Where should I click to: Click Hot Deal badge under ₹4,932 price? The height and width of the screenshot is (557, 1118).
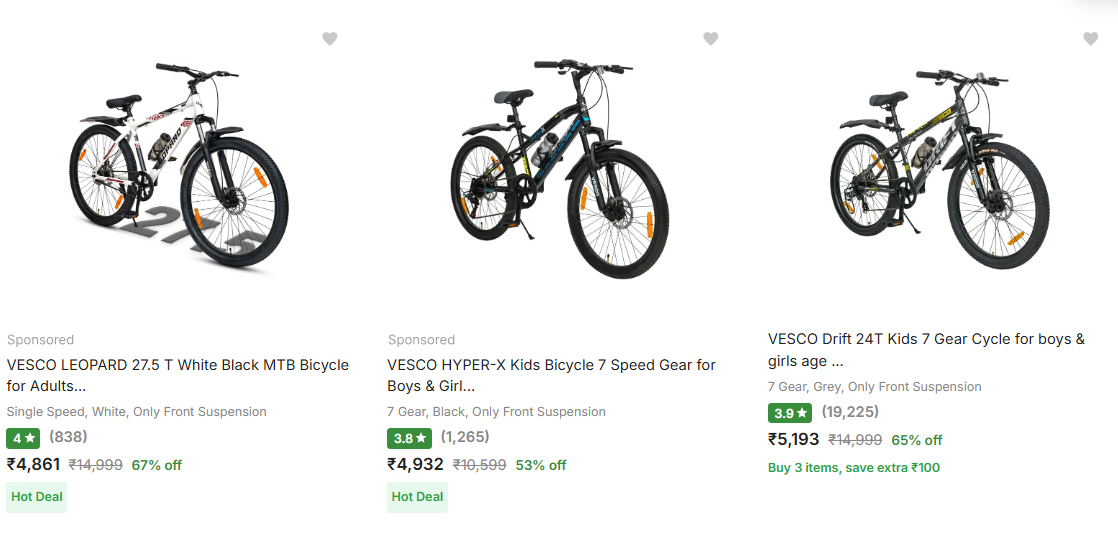pyautogui.click(x=417, y=497)
